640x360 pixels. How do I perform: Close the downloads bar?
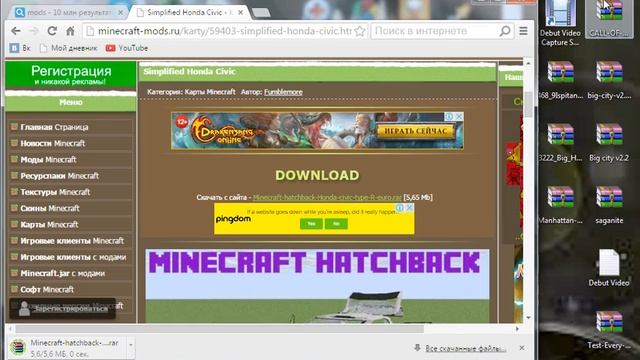tap(522, 348)
